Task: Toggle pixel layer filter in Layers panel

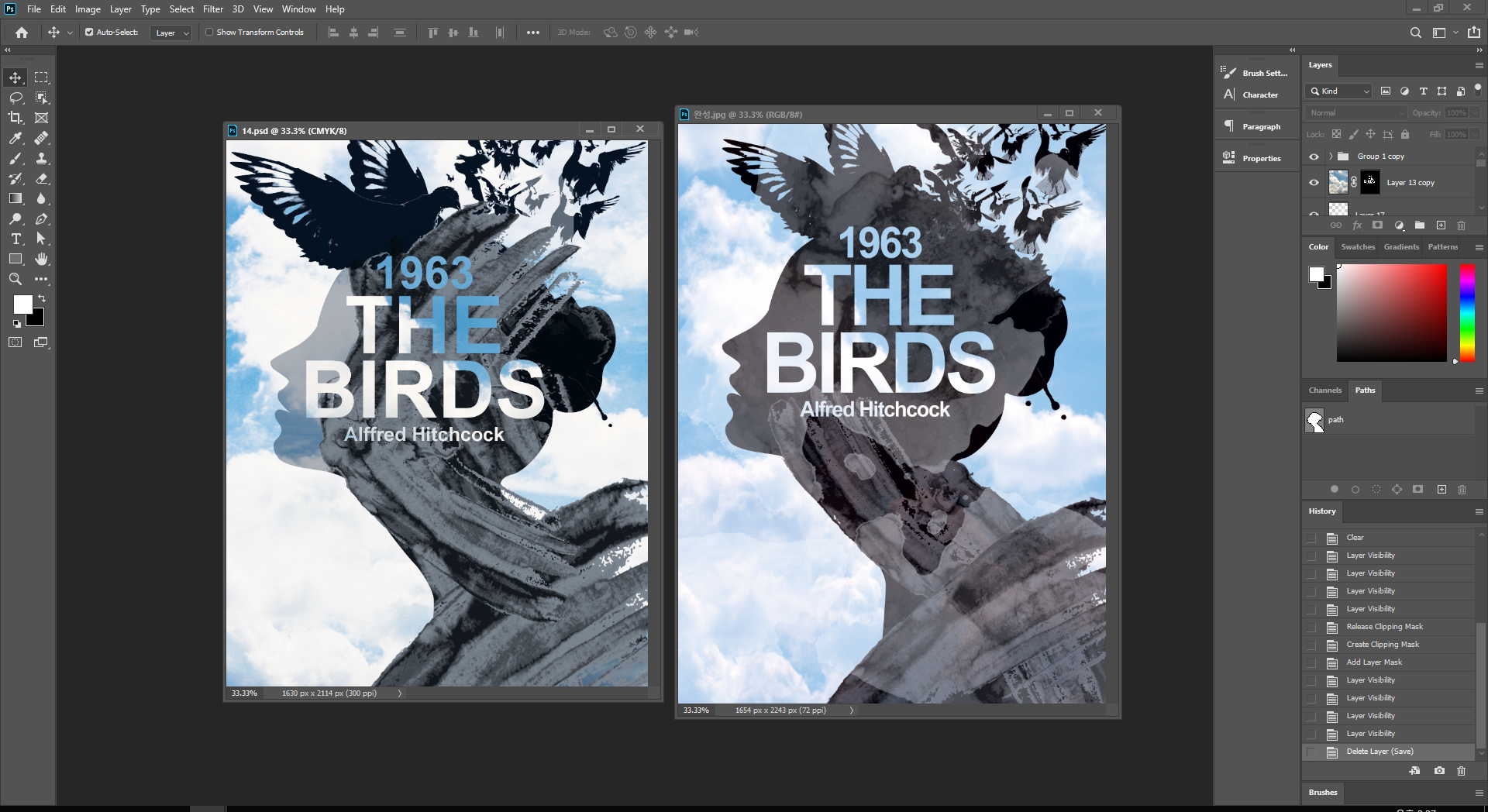Action: [x=1386, y=91]
